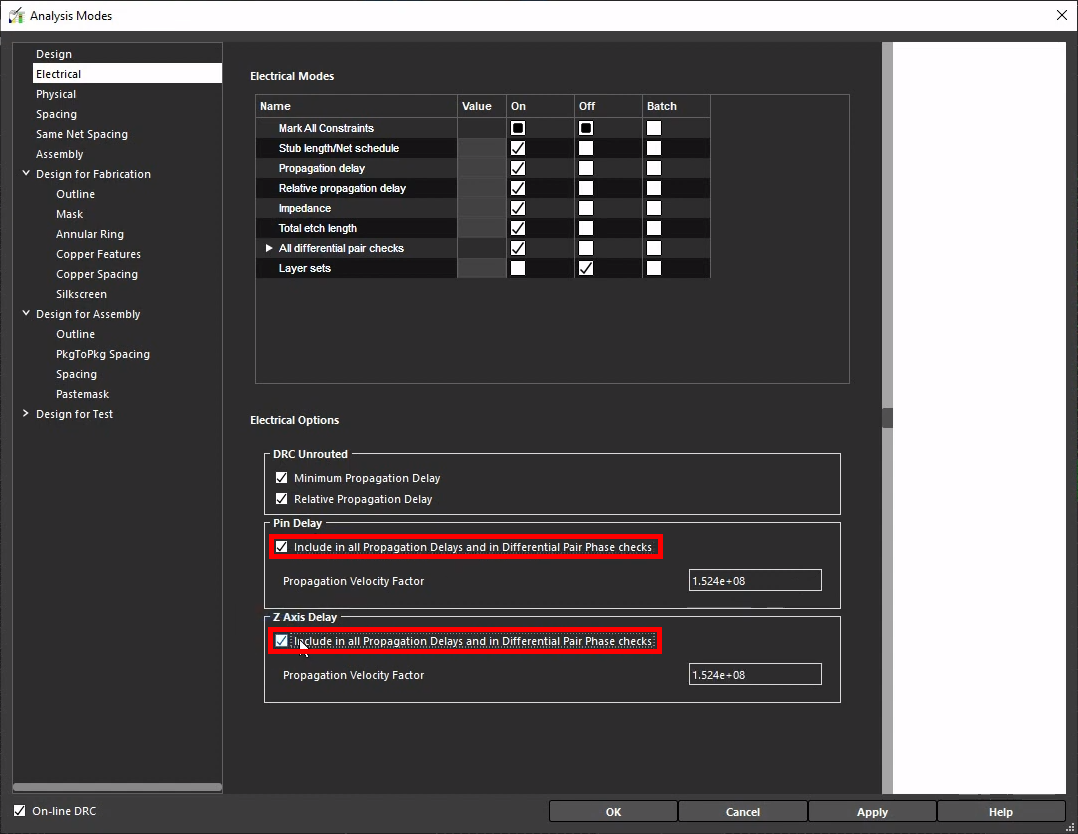This screenshot has width=1078, height=834.
Task: Uncheck Pin Delay include in propagation delays
Action: pos(281,547)
